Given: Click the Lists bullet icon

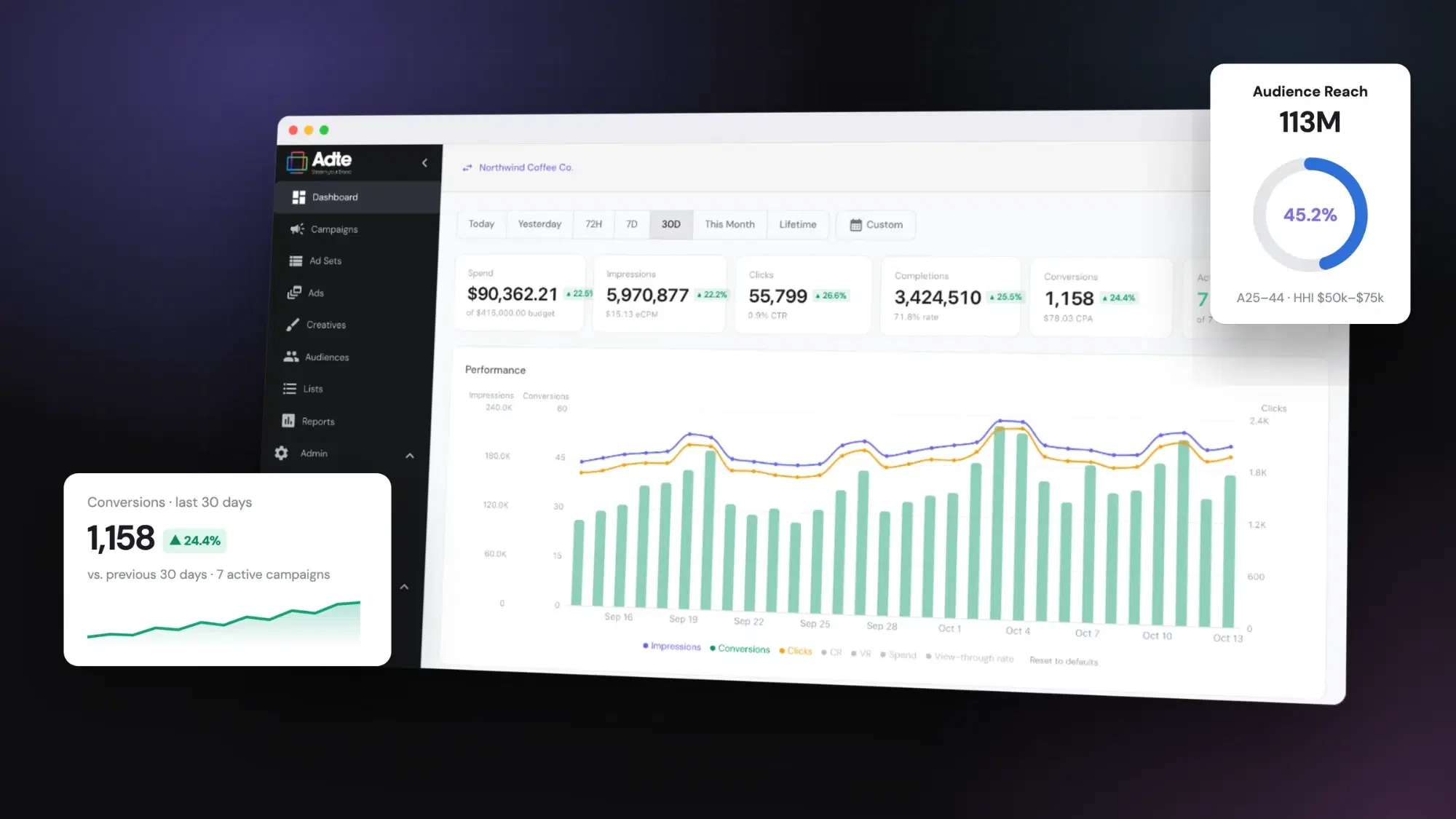Looking at the screenshot, I should [290, 389].
